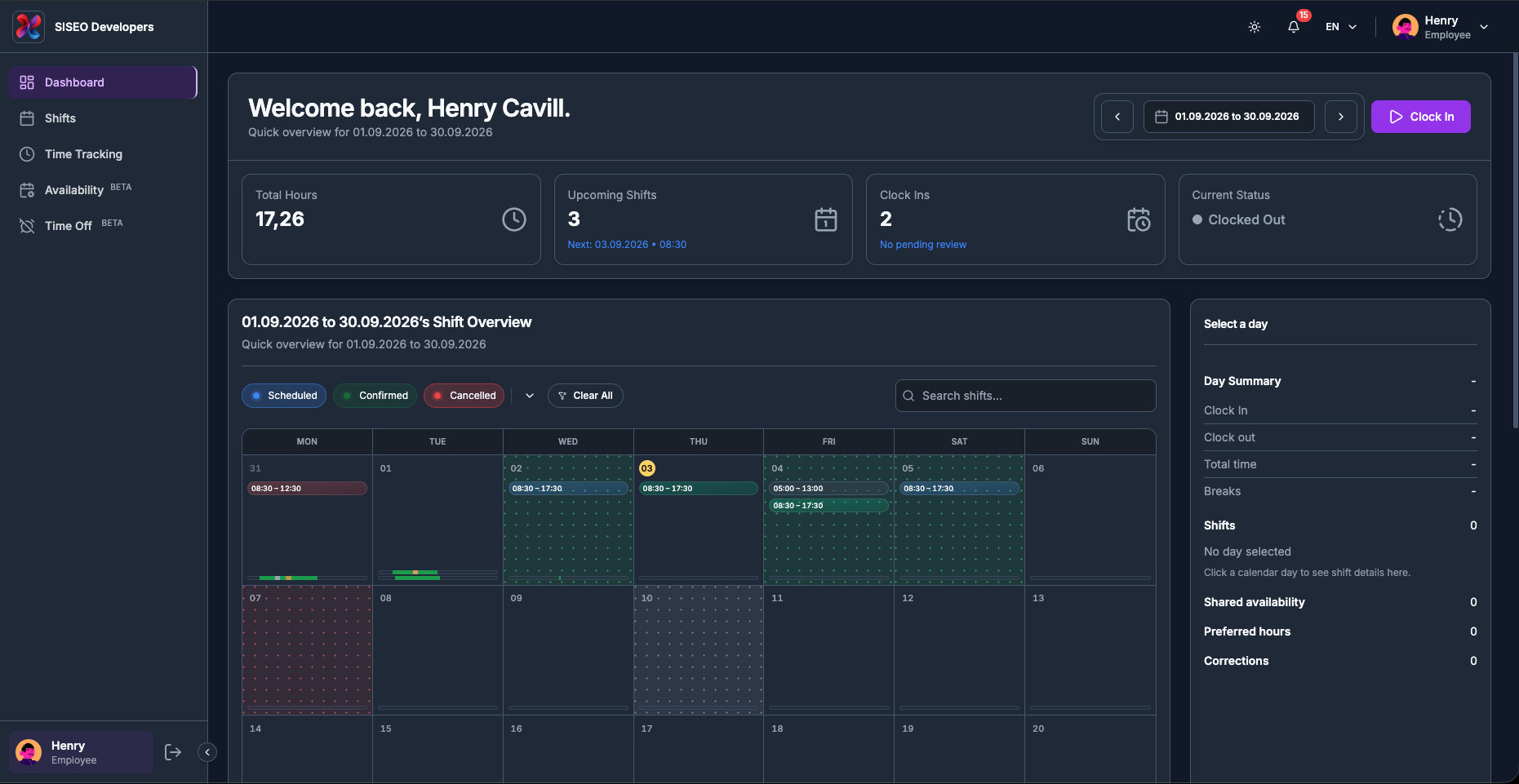Click the Current Status history icon
Screen dimensions: 1519x784
1450,219
